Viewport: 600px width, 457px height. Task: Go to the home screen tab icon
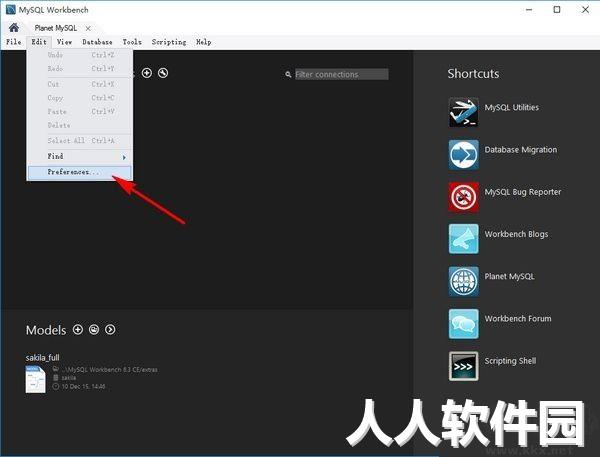pos(14,28)
